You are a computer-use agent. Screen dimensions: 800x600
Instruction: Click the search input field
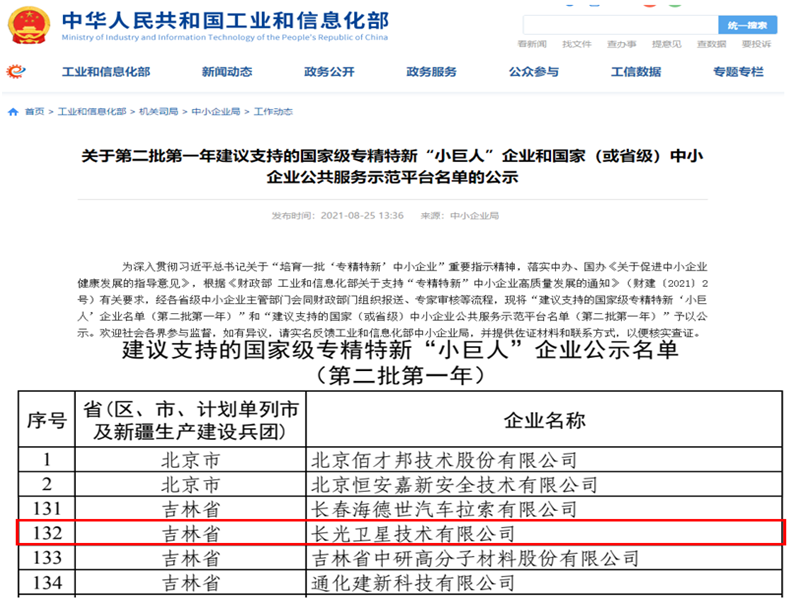click(618, 25)
